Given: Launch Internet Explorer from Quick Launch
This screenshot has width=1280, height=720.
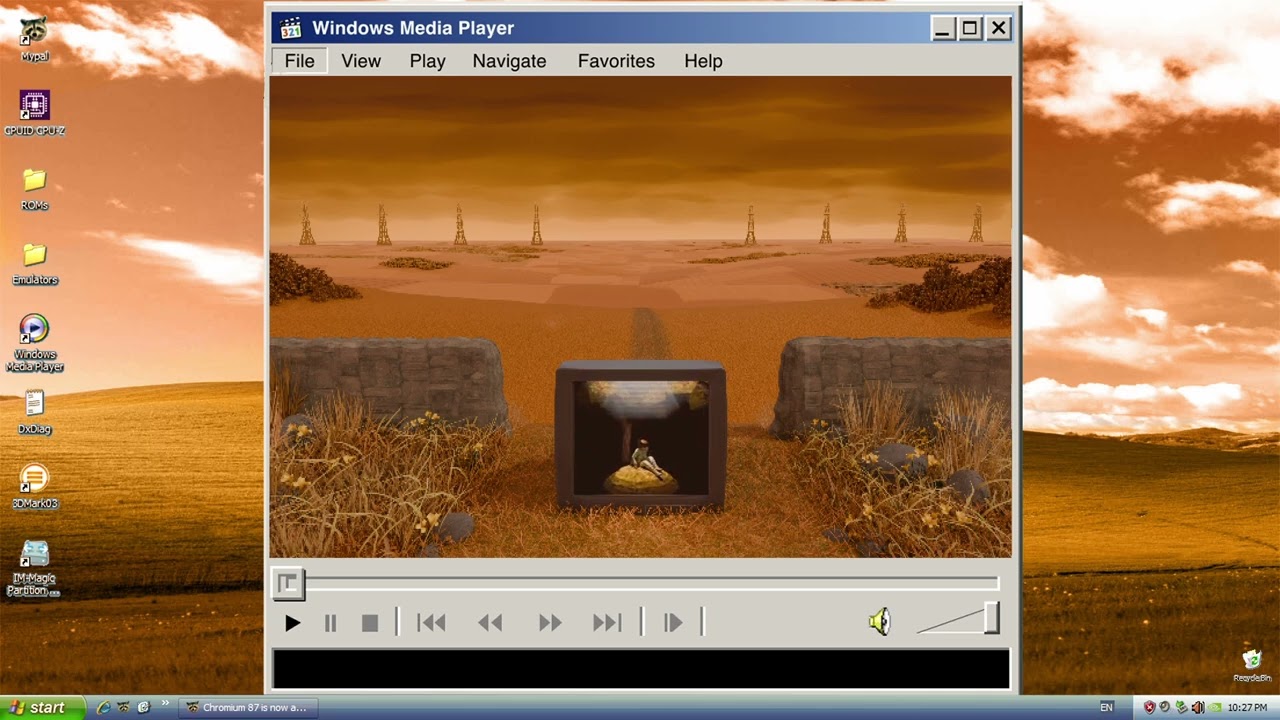Looking at the screenshot, I should pyautogui.click(x=103, y=707).
